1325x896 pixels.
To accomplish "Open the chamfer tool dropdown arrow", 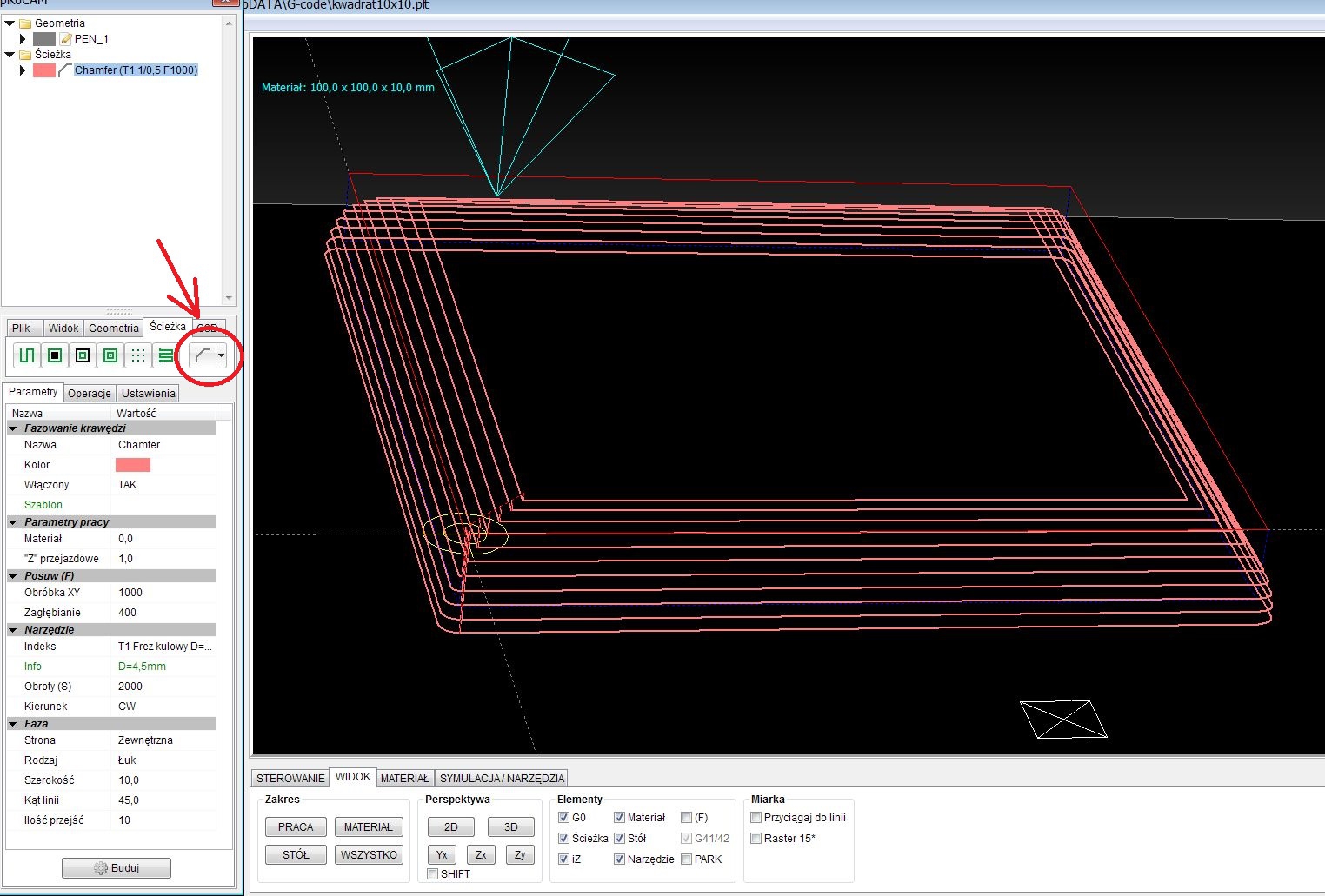I will pos(221,355).
